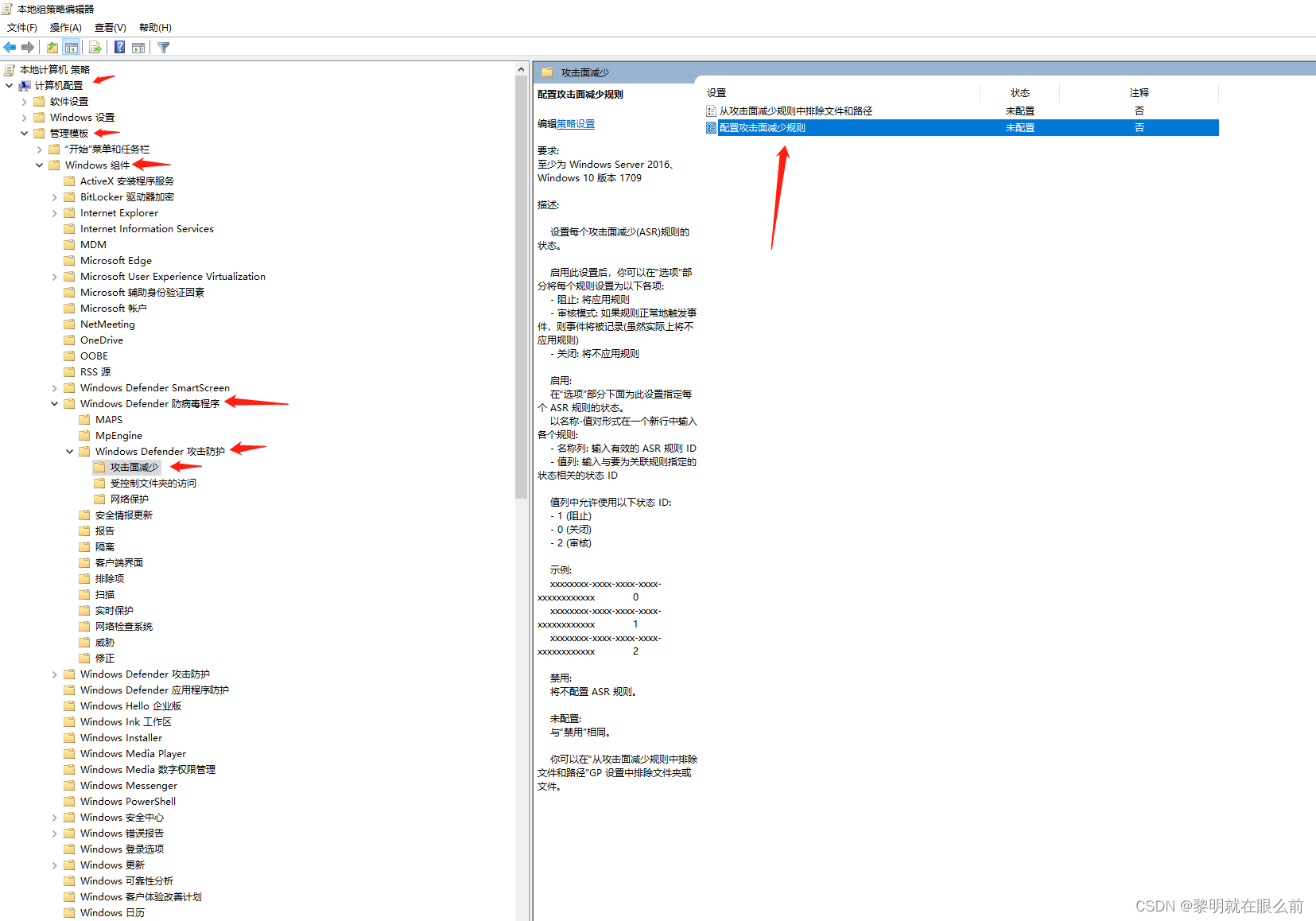Click the folder icon next to Windows PowerShell
The height and width of the screenshot is (921, 1316).
tap(69, 802)
